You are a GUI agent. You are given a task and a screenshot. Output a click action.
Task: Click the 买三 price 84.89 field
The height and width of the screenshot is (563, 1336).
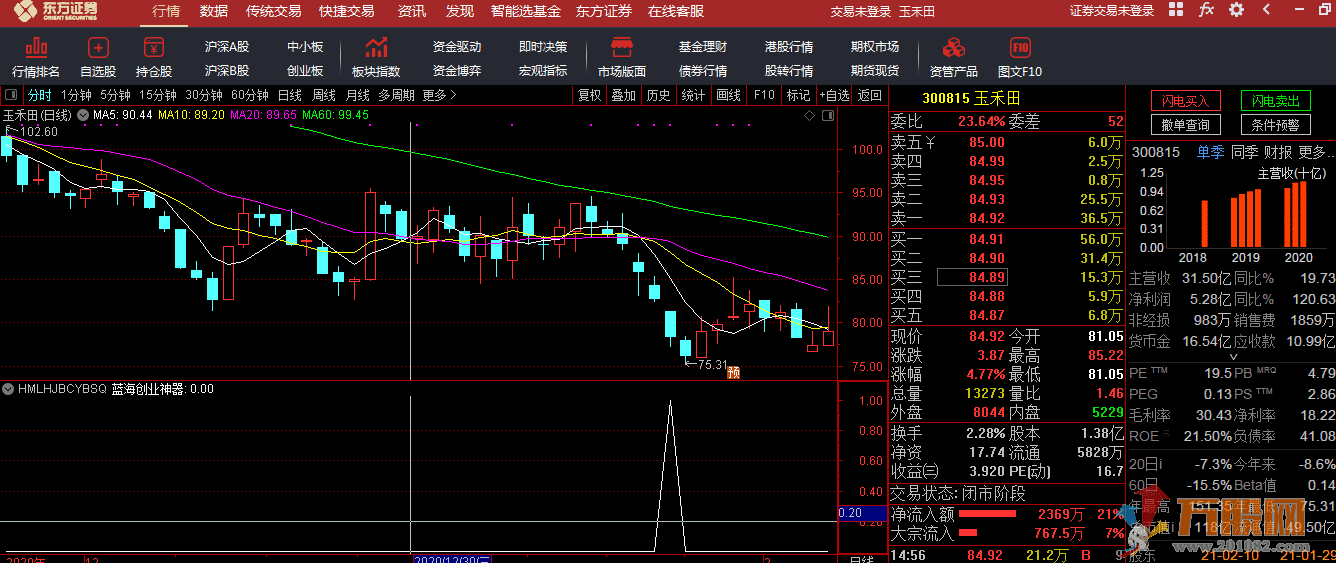click(972, 277)
